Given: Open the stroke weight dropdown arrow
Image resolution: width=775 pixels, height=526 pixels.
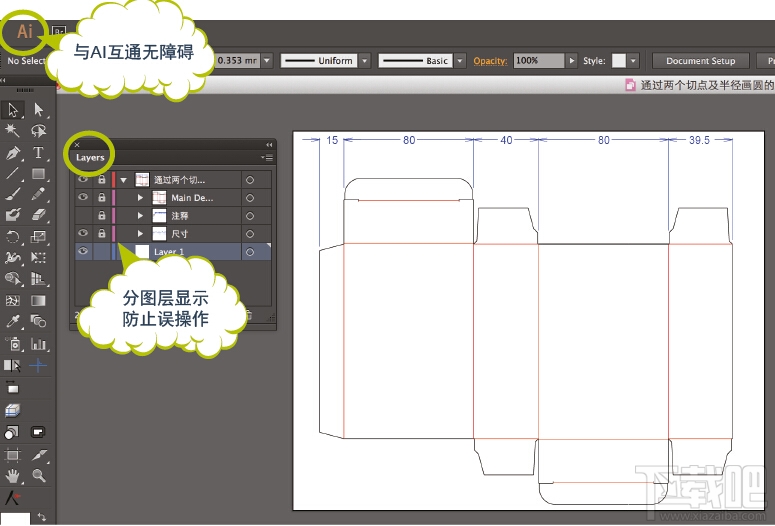Looking at the screenshot, I should click(267, 61).
